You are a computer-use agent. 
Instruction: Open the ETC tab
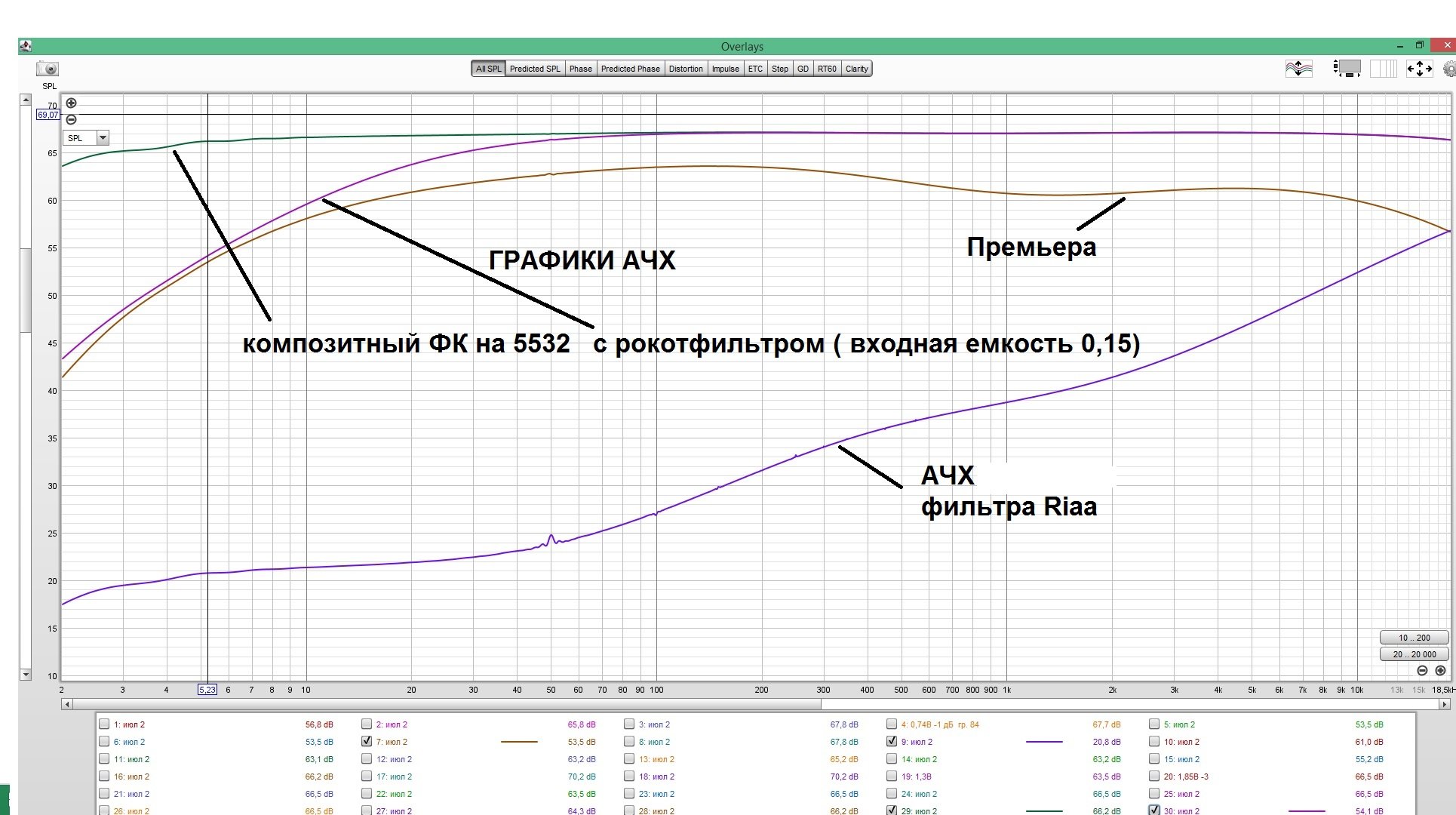[x=755, y=69]
